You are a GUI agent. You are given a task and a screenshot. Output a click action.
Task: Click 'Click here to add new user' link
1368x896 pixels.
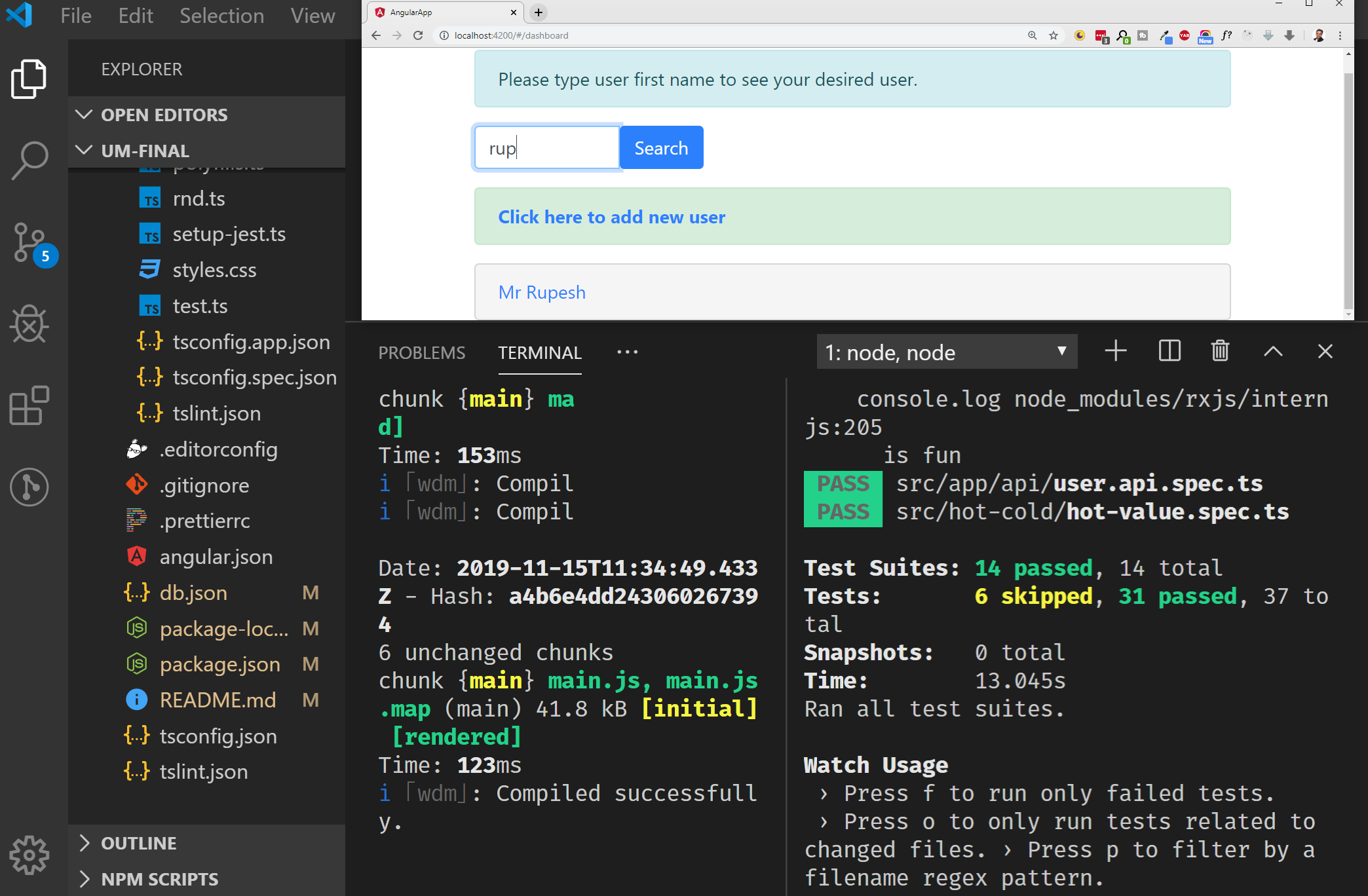pyautogui.click(x=611, y=217)
